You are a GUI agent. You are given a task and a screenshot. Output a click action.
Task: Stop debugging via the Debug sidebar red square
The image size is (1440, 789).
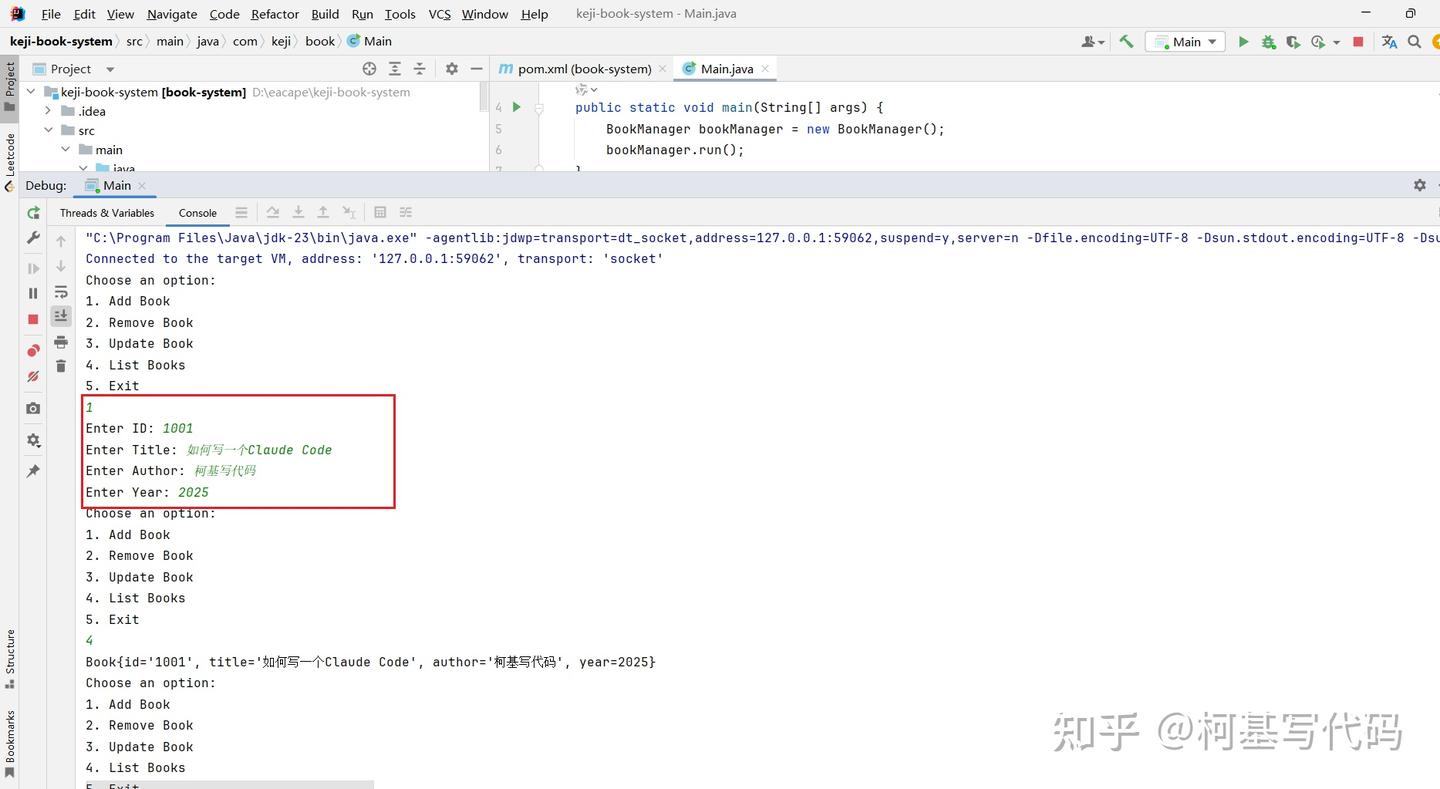(33, 319)
